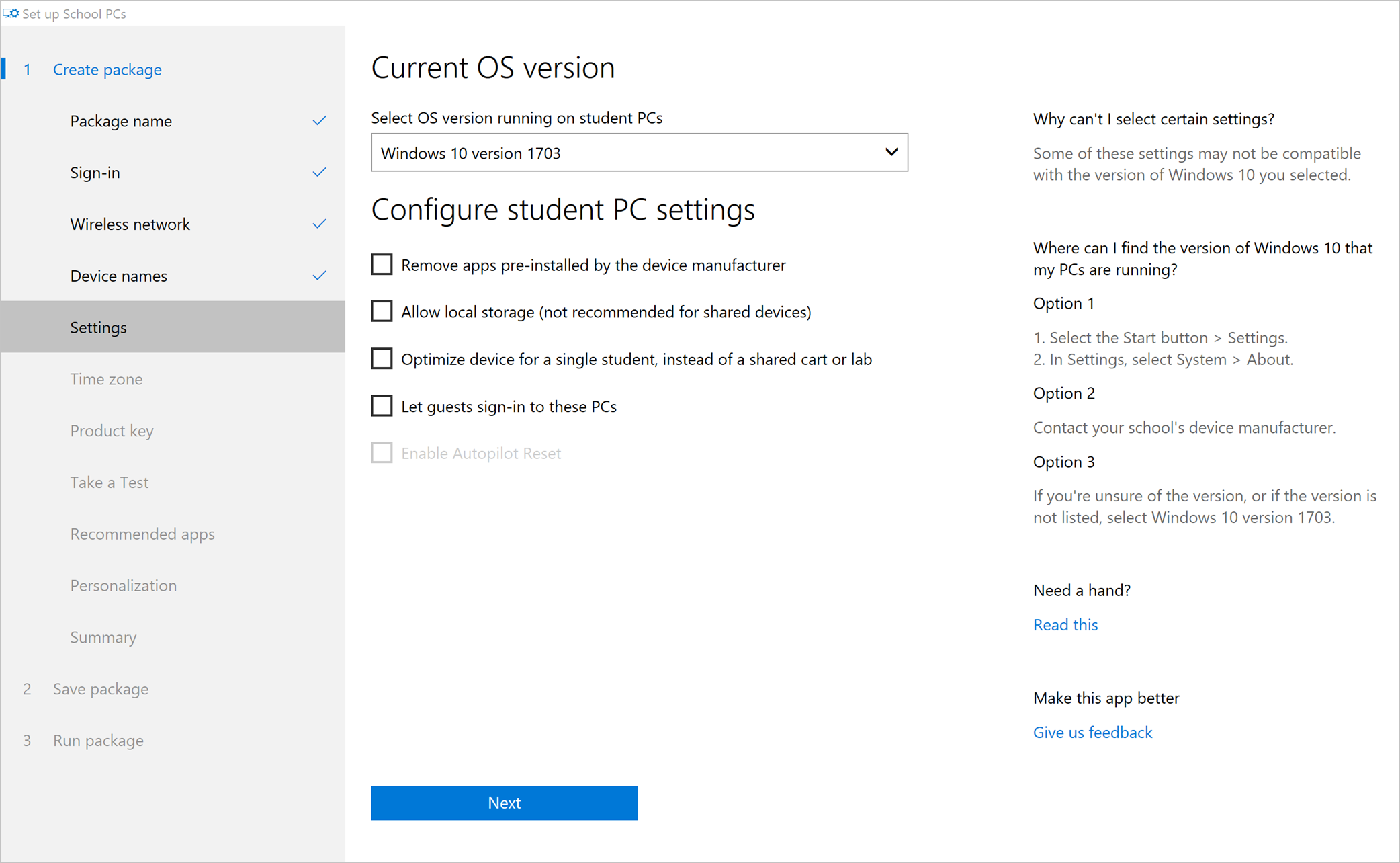Image resolution: width=1400 pixels, height=863 pixels.
Task: Enable Let guests sign-in to these PCs
Action: 382,406
